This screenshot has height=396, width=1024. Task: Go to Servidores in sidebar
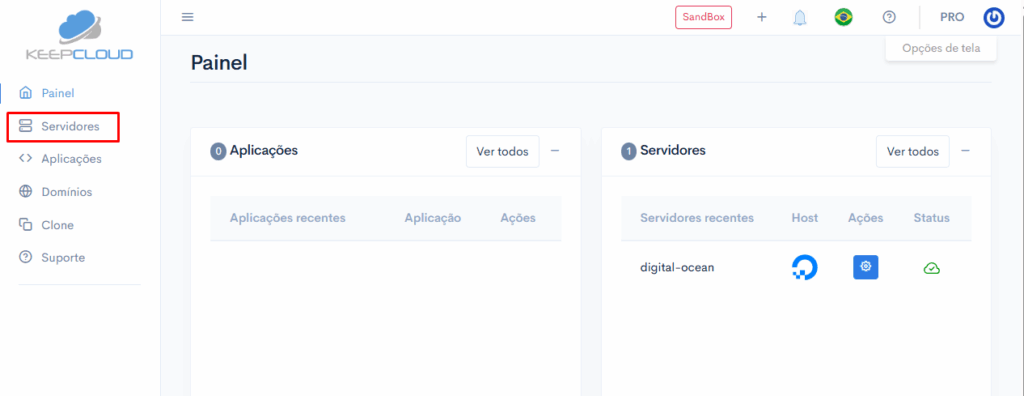point(71,126)
